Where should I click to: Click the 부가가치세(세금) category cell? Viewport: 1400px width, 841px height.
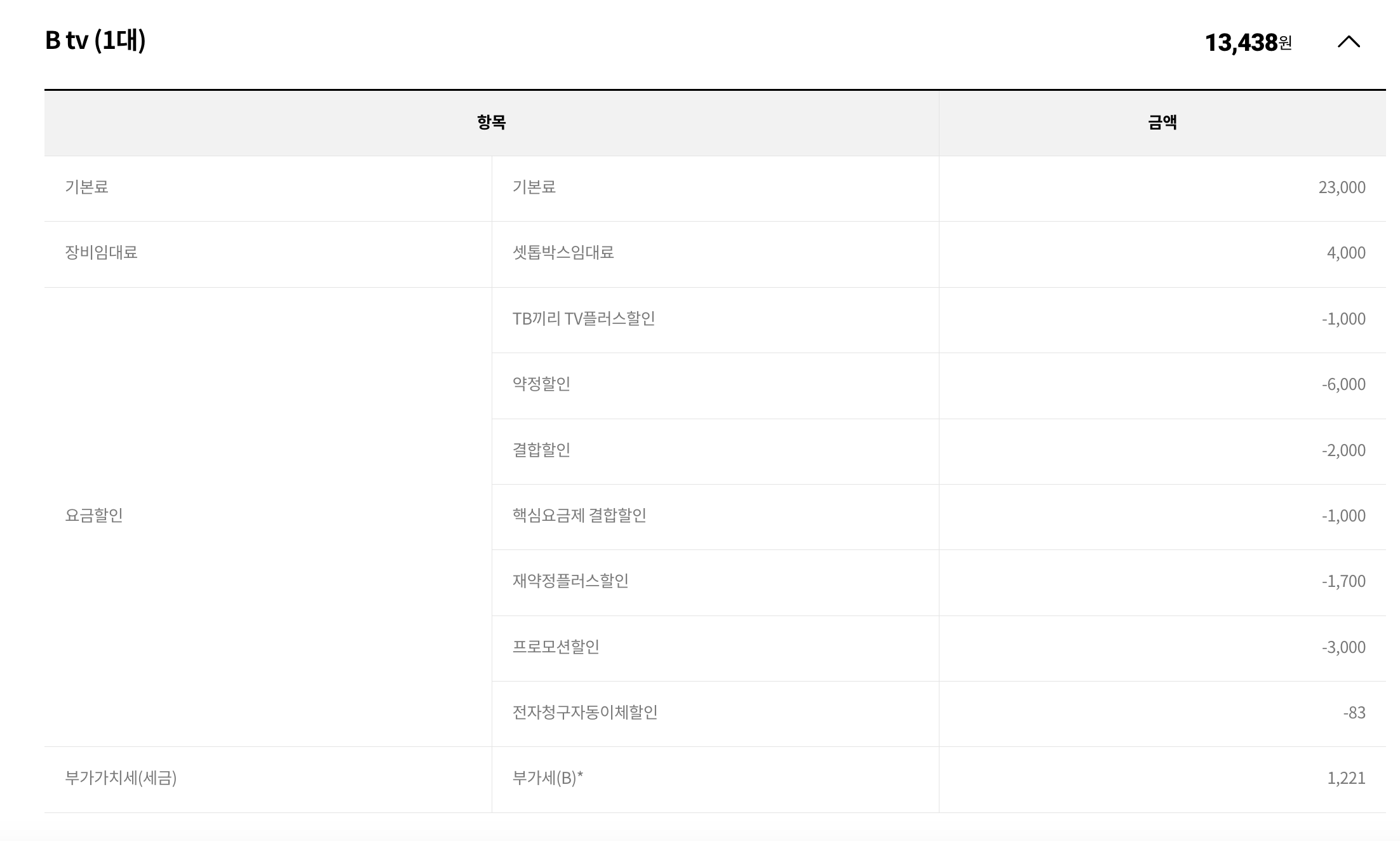click(x=121, y=778)
